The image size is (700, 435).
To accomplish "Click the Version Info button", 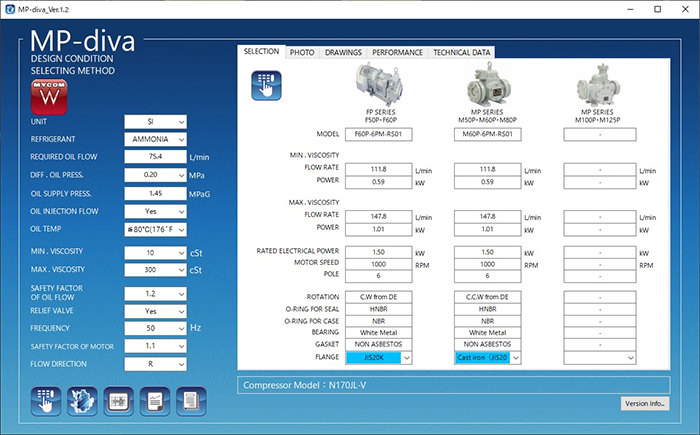I will [x=645, y=403].
